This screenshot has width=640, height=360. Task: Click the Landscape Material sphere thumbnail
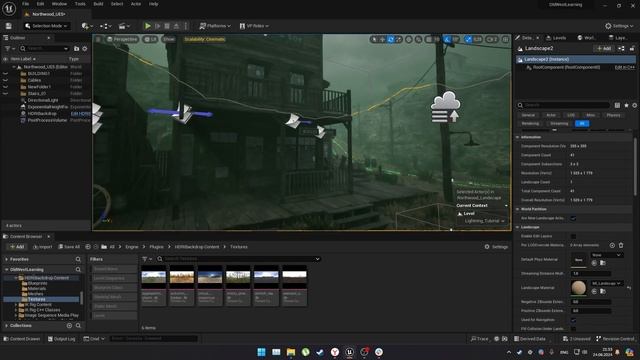[x=578, y=288]
